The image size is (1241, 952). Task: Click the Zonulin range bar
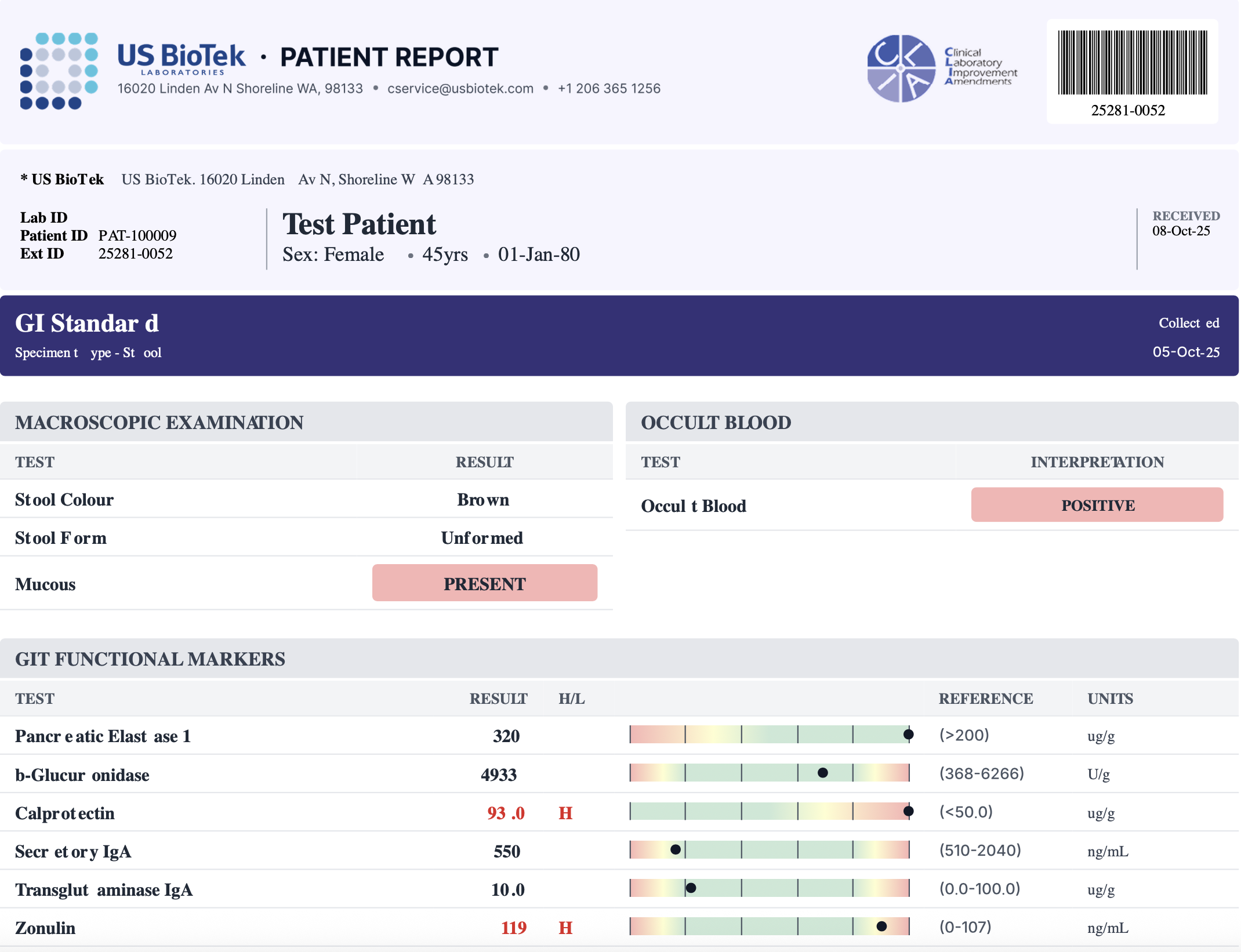click(770, 926)
